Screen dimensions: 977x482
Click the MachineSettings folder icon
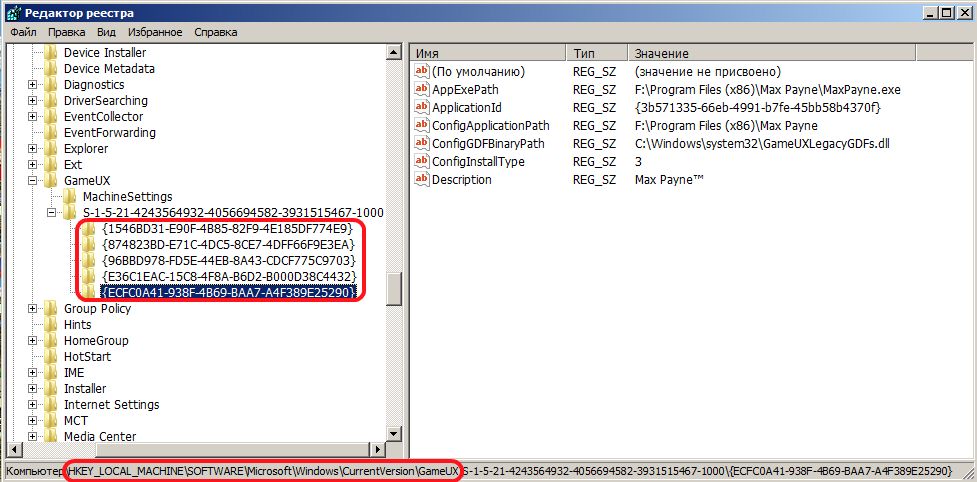[x=70, y=197]
